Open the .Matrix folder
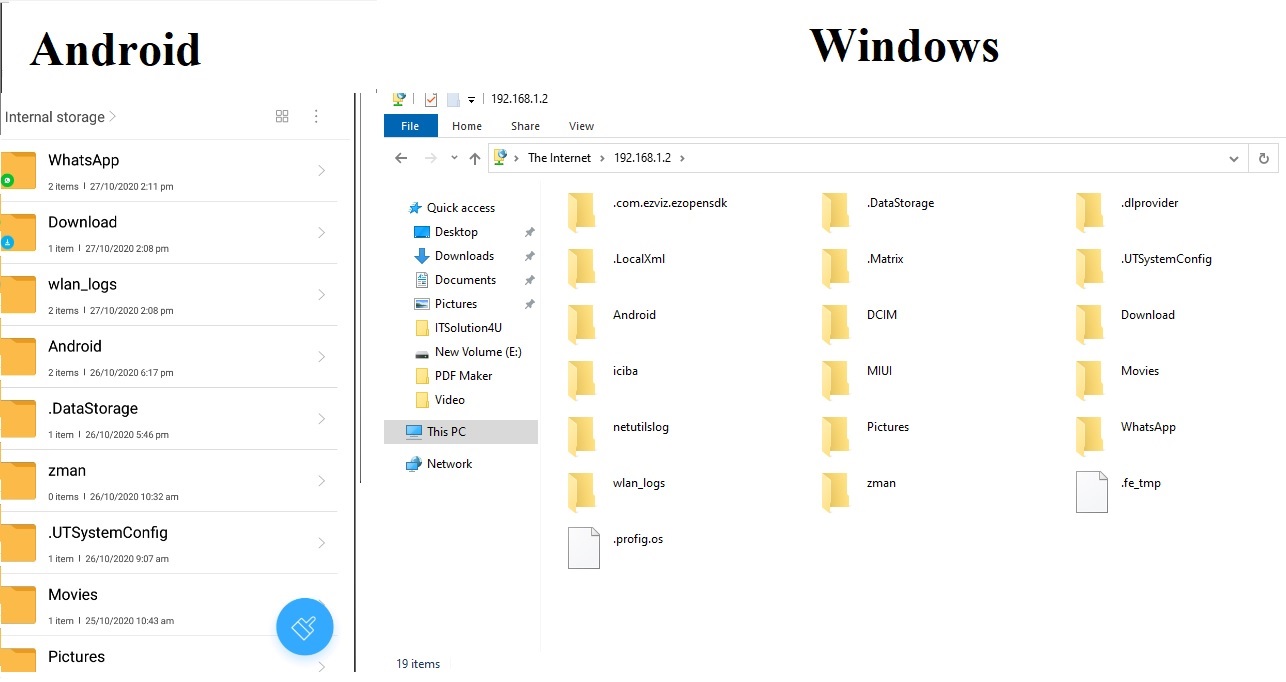The height and width of the screenshot is (682, 1286). (x=864, y=267)
